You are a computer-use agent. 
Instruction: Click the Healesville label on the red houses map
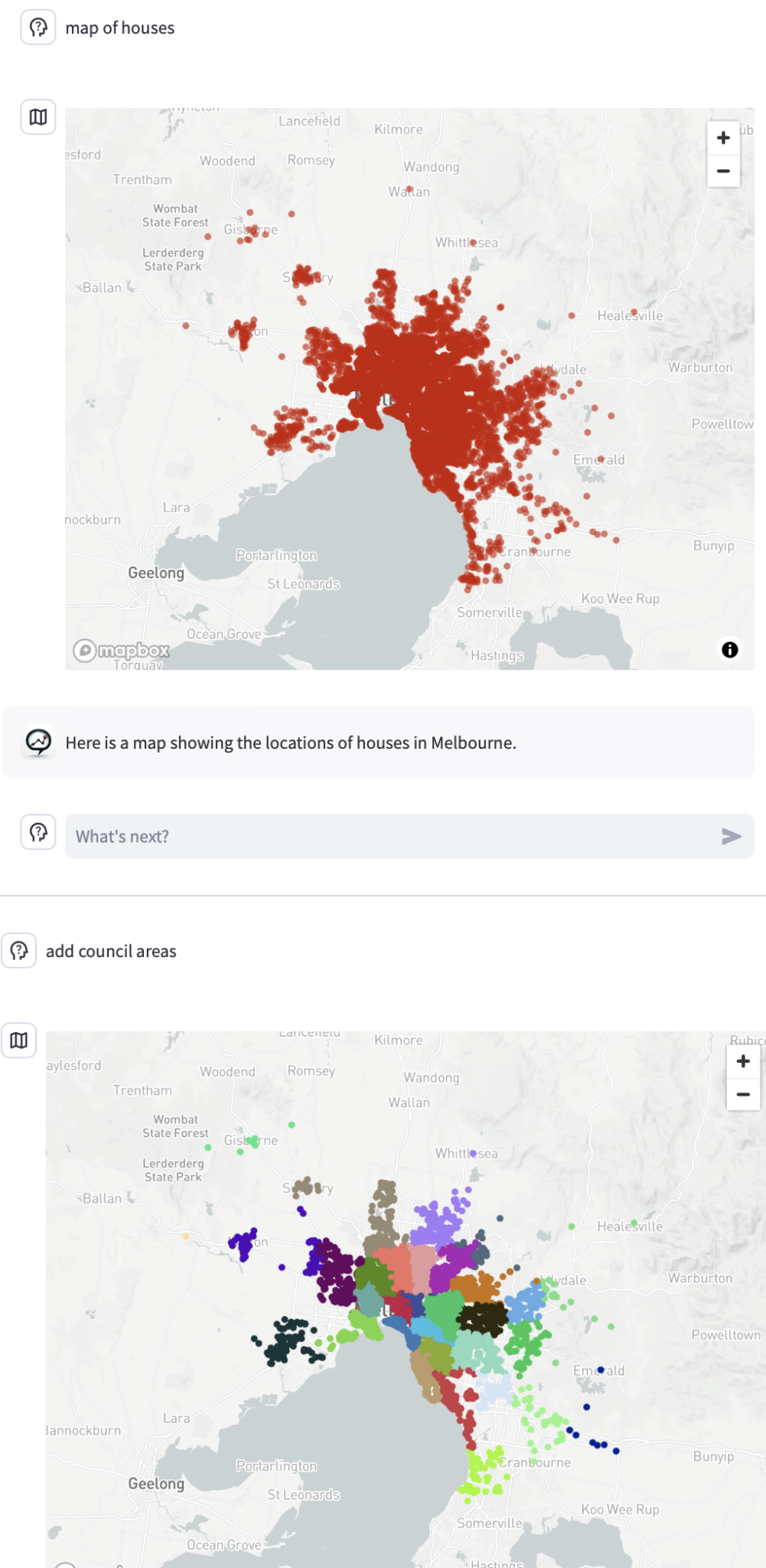click(x=630, y=315)
